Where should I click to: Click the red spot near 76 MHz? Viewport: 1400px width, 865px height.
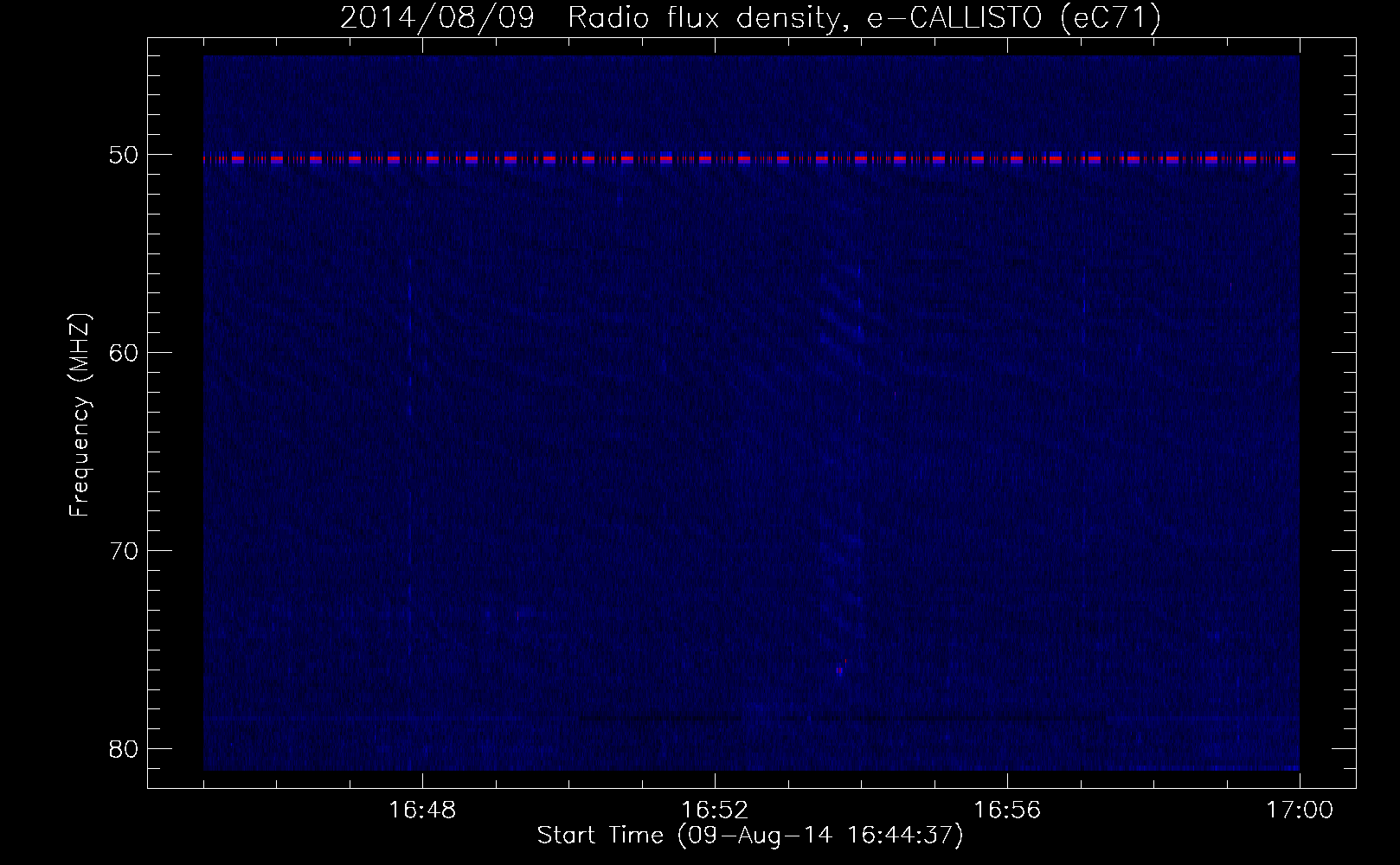[839, 670]
